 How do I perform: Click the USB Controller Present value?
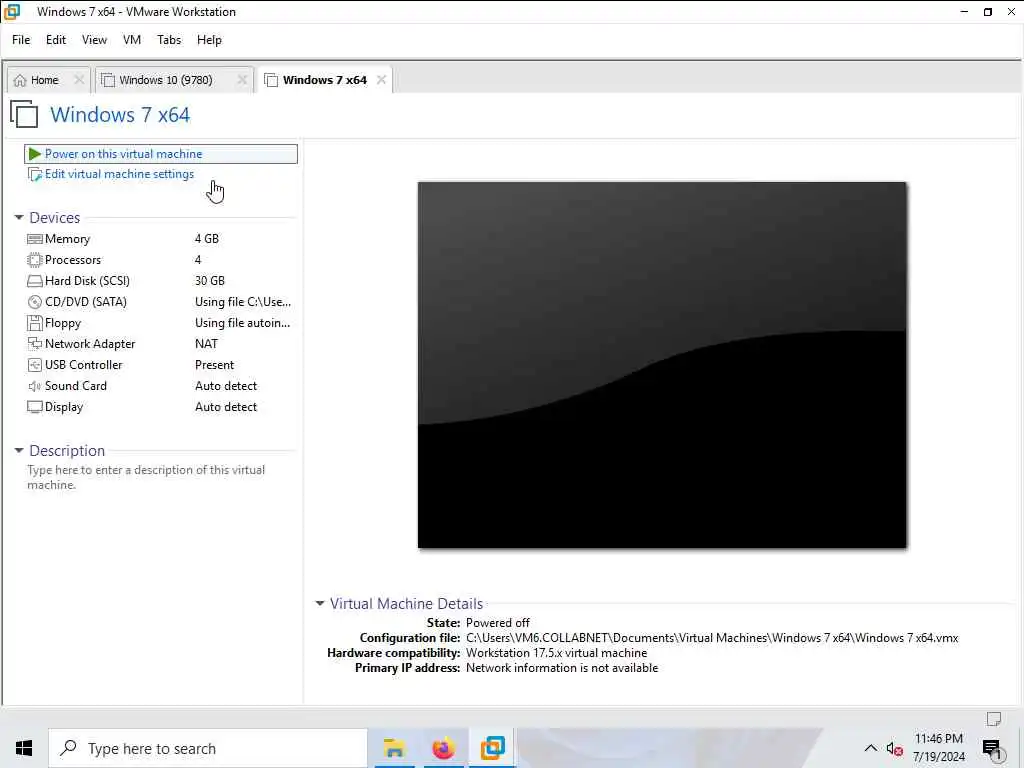click(x=214, y=365)
